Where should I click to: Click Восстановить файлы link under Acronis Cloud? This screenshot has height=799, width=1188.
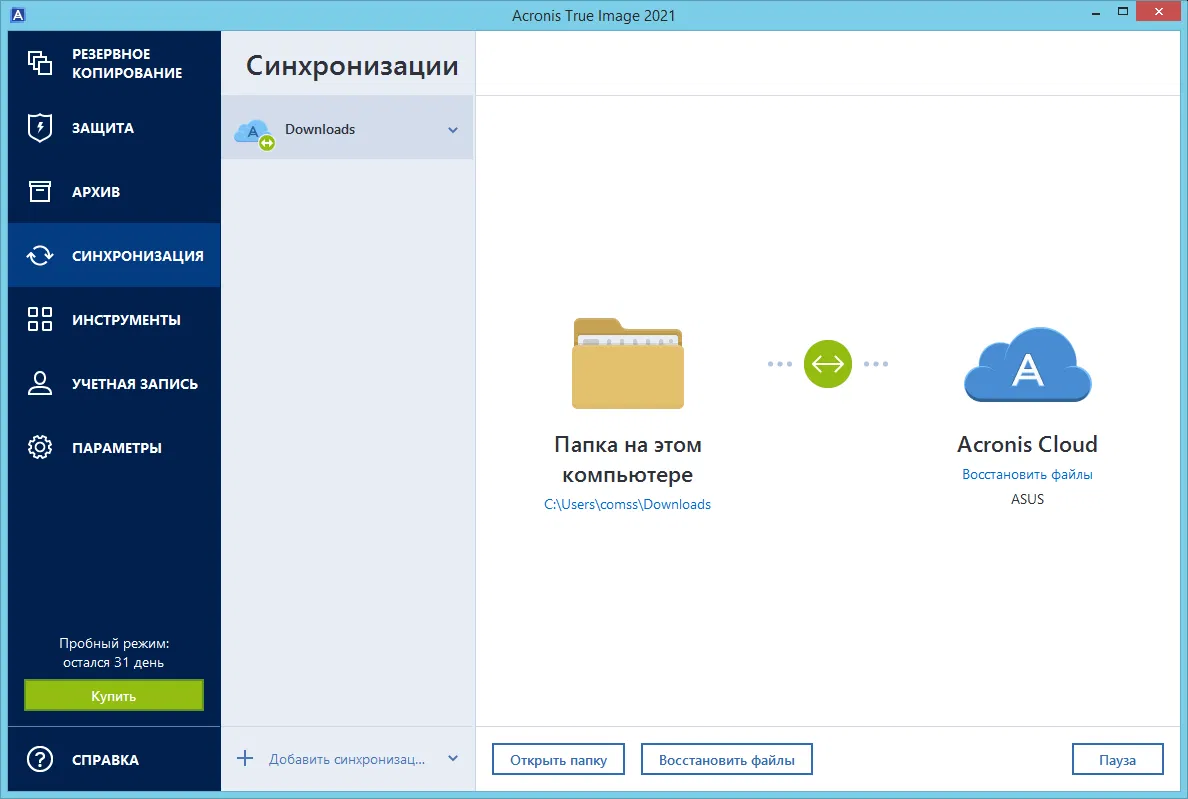[x=1027, y=475]
